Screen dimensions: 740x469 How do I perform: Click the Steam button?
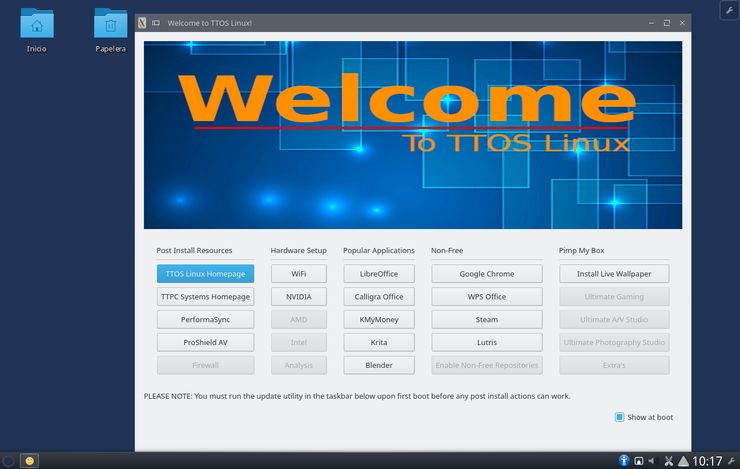[487, 319]
